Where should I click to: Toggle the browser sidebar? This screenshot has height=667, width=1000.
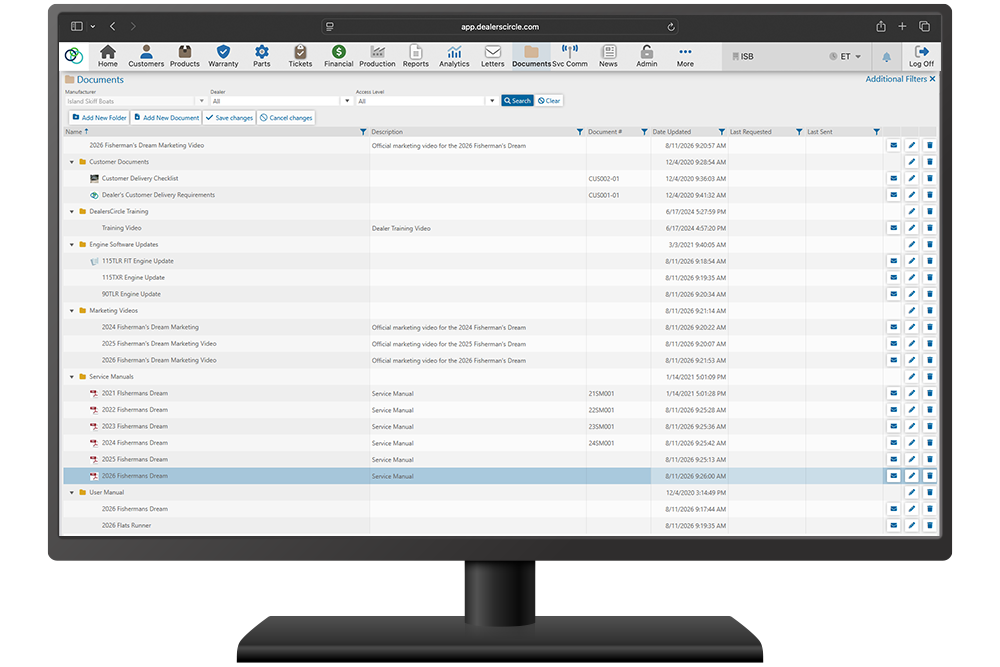tap(77, 26)
